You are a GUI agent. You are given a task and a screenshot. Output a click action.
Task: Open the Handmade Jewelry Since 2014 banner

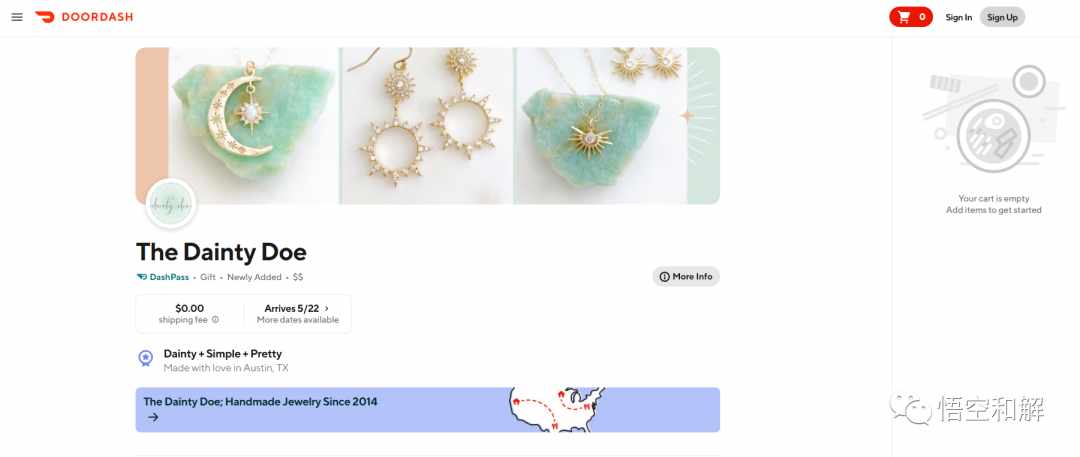[x=428, y=409]
